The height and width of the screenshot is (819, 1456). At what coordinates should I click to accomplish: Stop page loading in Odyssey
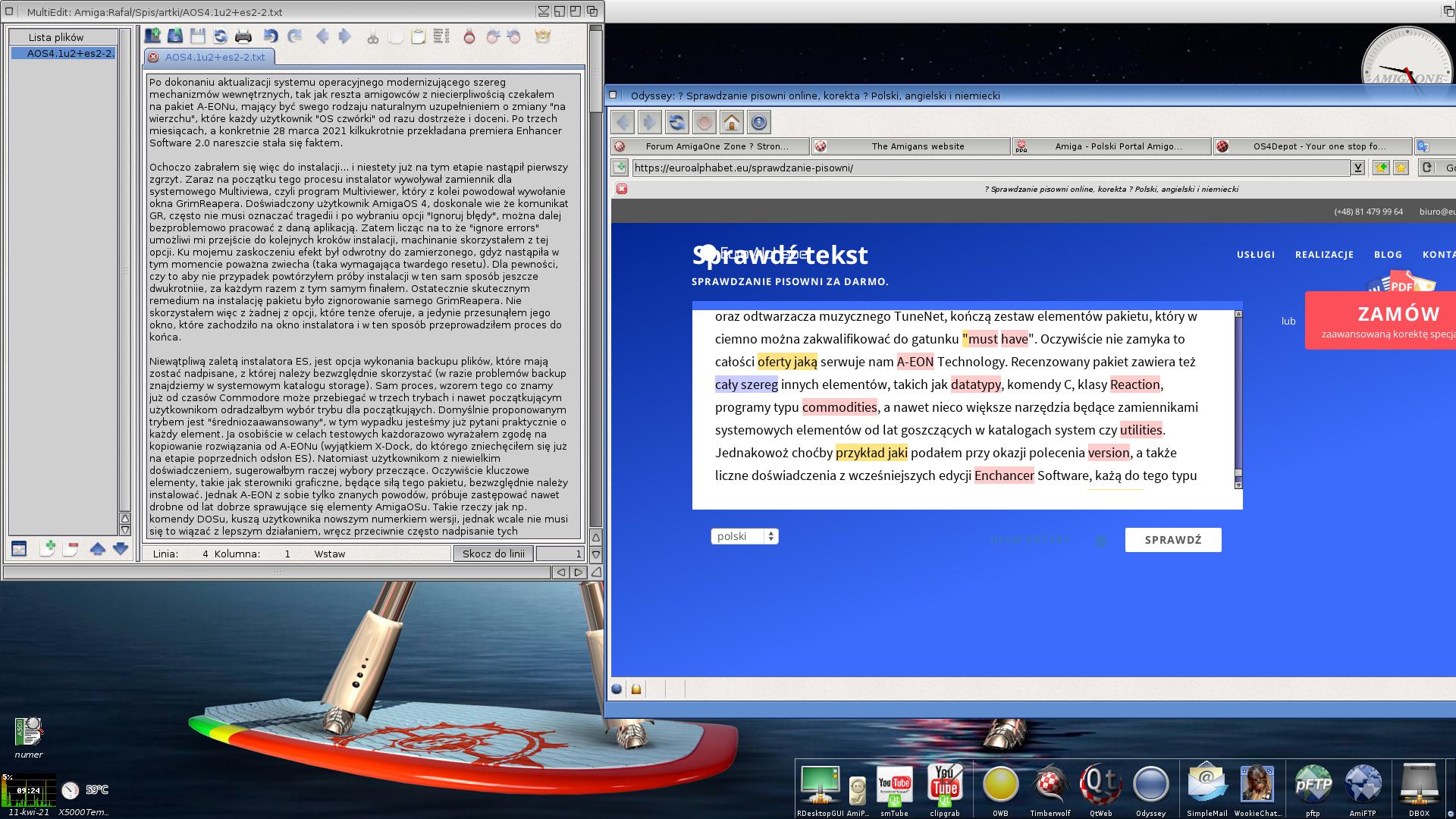pyautogui.click(x=704, y=122)
